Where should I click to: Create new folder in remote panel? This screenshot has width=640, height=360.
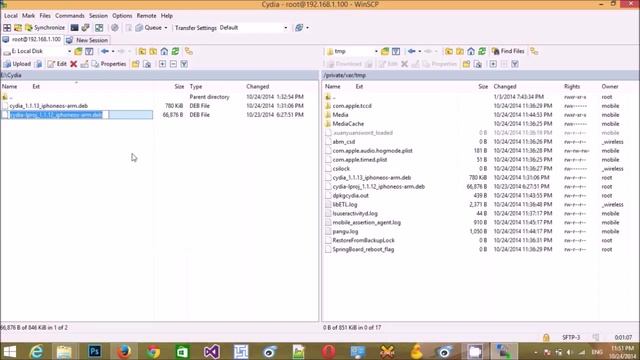tap(467, 64)
